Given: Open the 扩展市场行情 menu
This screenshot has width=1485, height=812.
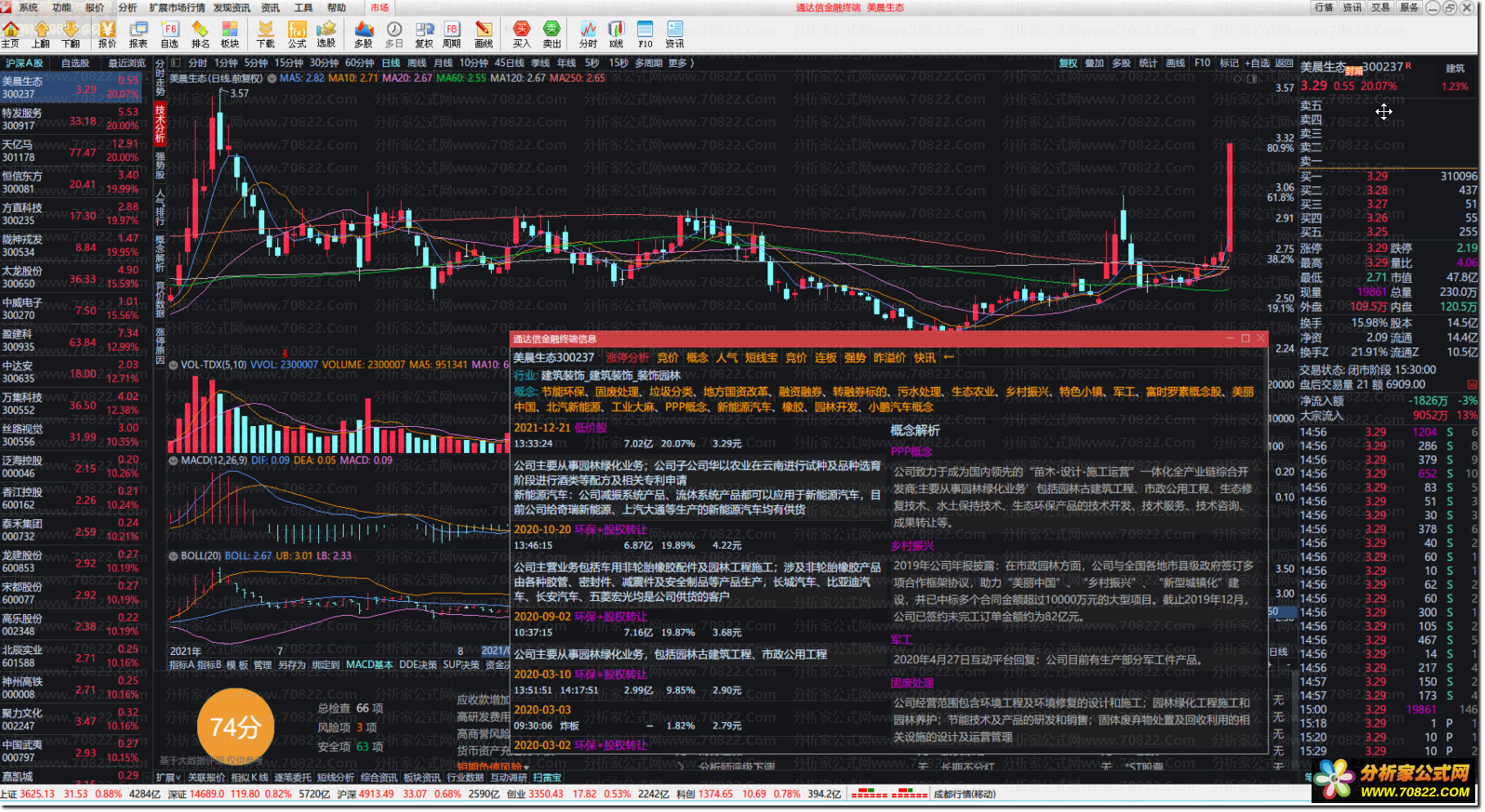Looking at the screenshot, I should pos(177,7).
